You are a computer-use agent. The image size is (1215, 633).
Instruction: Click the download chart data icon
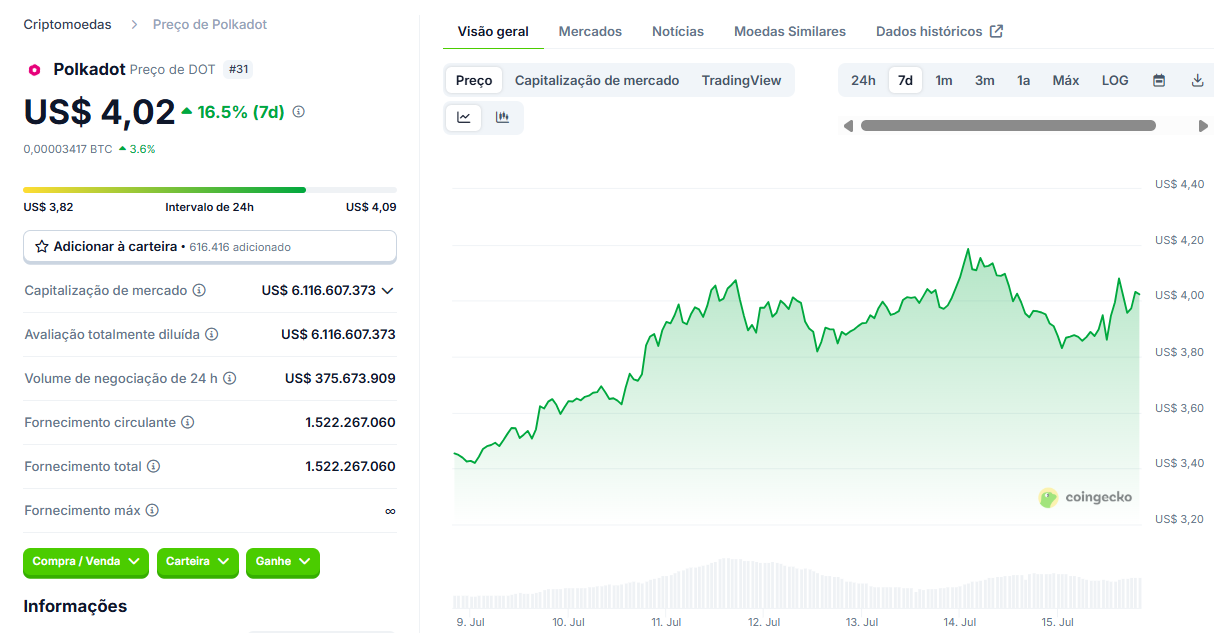point(1197,80)
